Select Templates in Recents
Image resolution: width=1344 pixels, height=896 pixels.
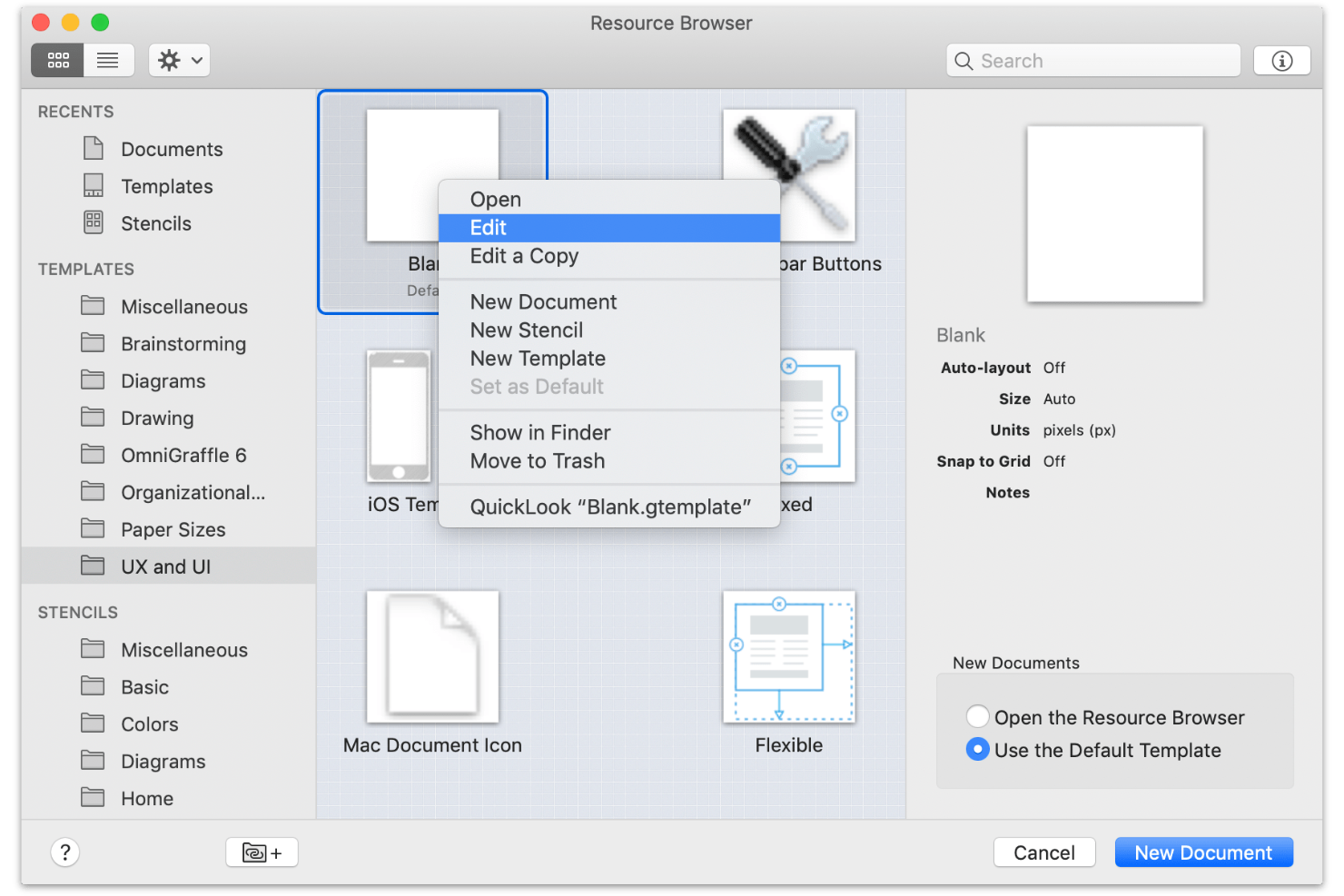169,186
